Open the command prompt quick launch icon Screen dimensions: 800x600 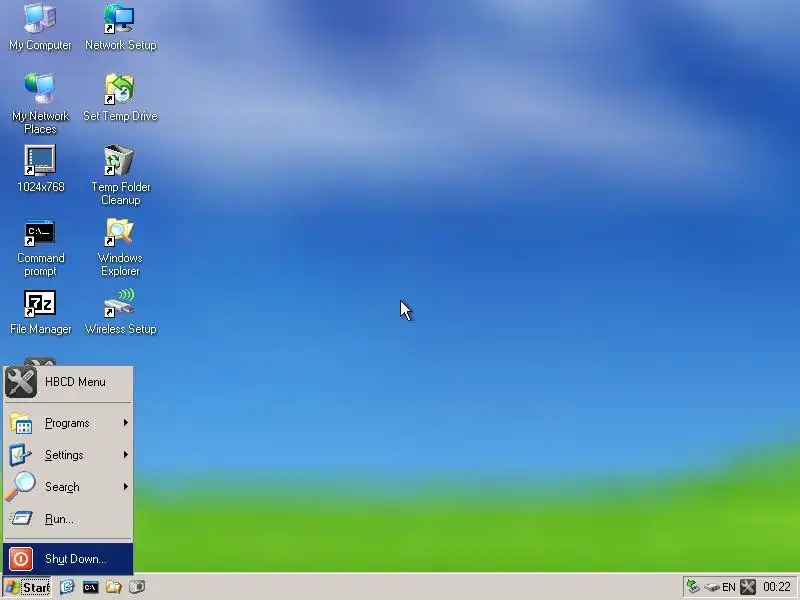click(x=90, y=587)
